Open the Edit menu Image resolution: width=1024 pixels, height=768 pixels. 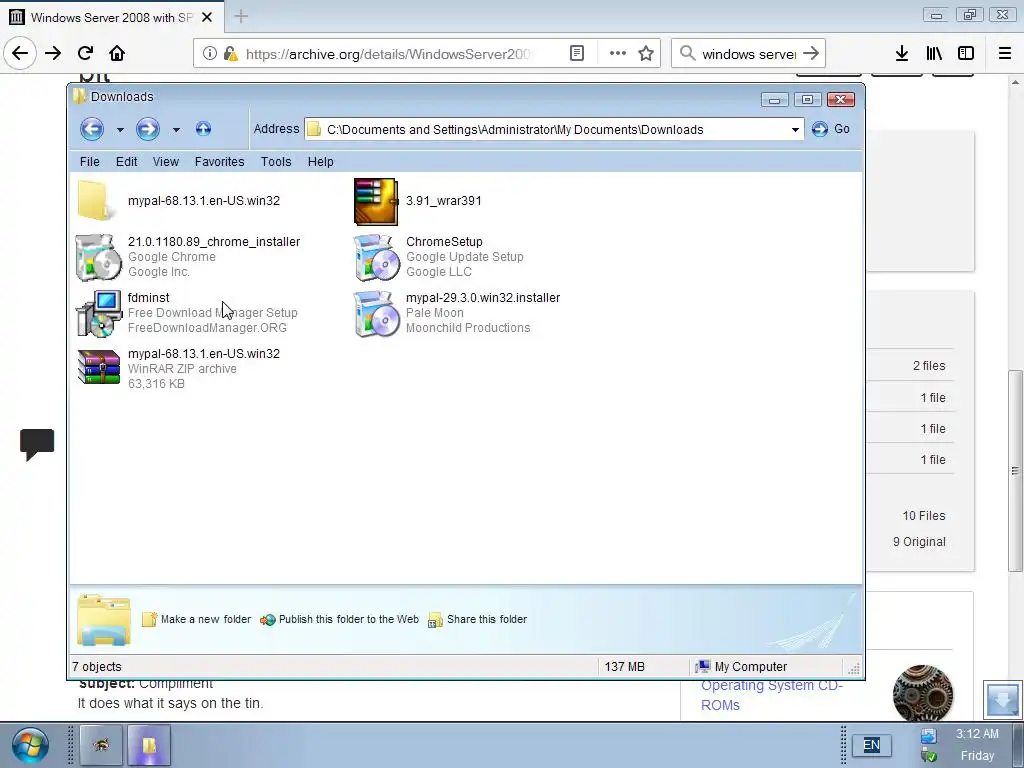tap(127, 162)
